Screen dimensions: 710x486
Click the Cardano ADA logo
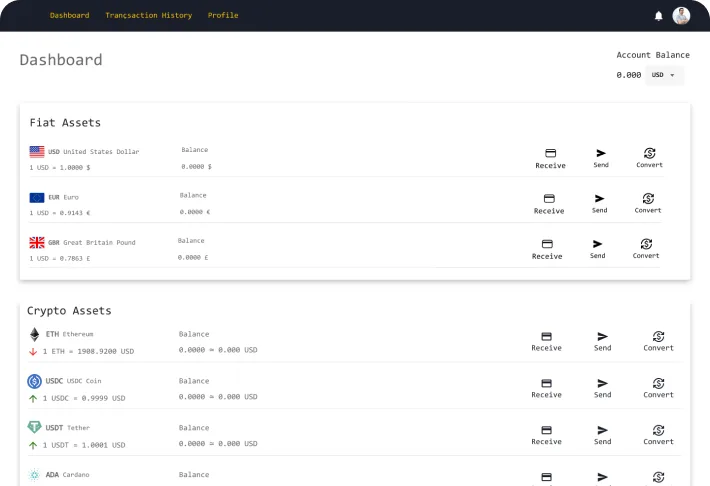point(34,474)
